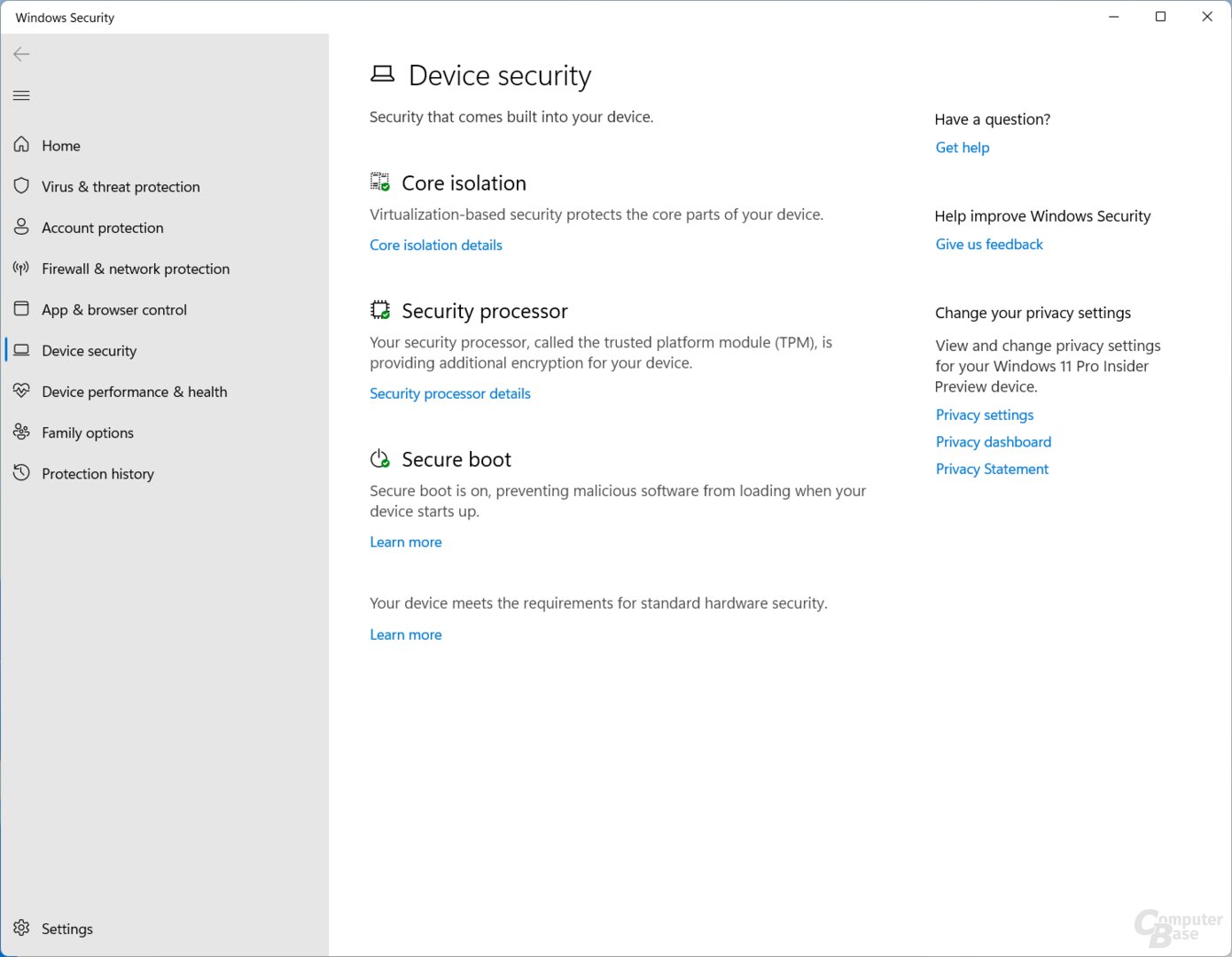
Task: Click Learn more under hardware security requirements
Action: (406, 634)
